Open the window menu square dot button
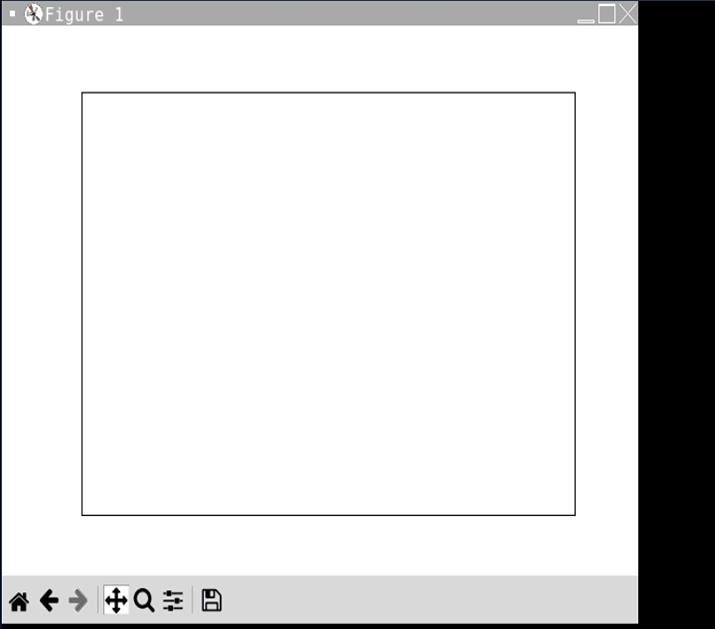Image resolution: width=715 pixels, height=629 pixels. click(x=12, y=14)
